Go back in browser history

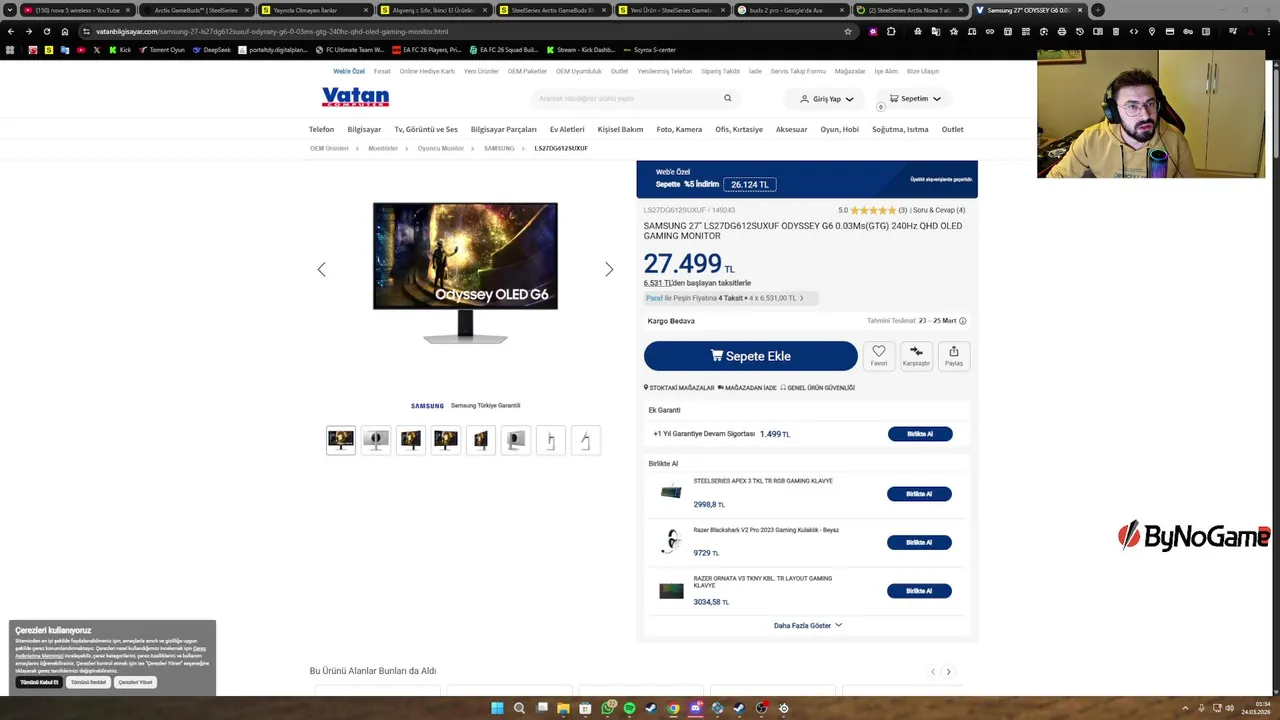pyautogui.click(x=11, y=31)
